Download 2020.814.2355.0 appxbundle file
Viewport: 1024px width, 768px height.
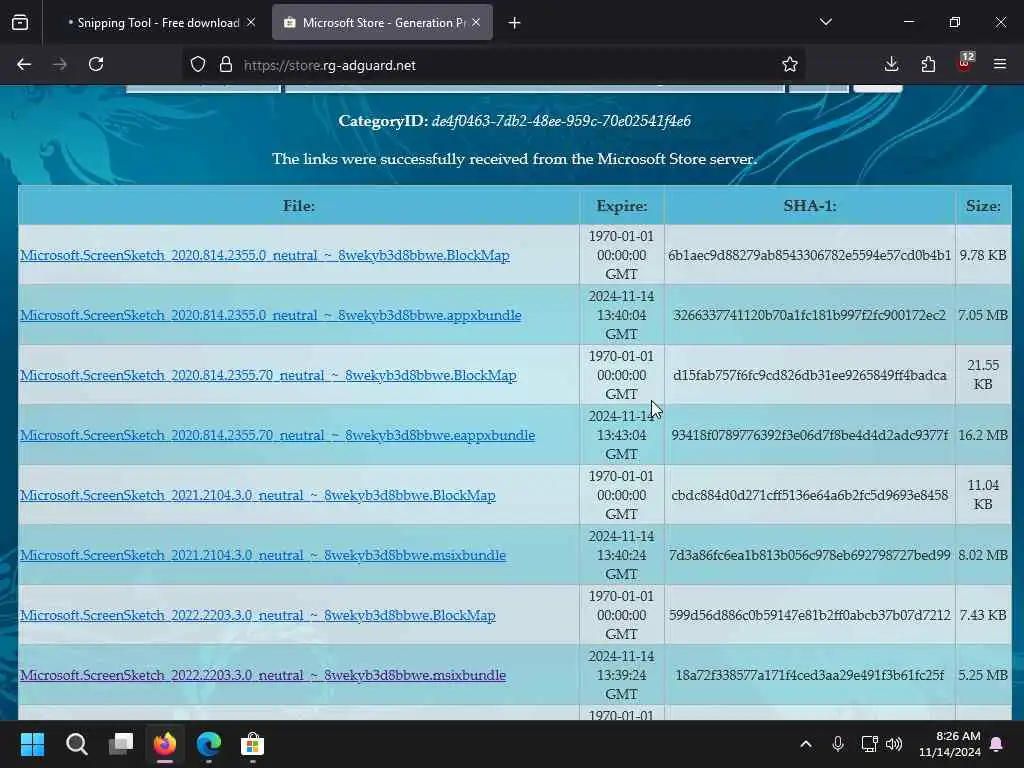coord(270,315)
